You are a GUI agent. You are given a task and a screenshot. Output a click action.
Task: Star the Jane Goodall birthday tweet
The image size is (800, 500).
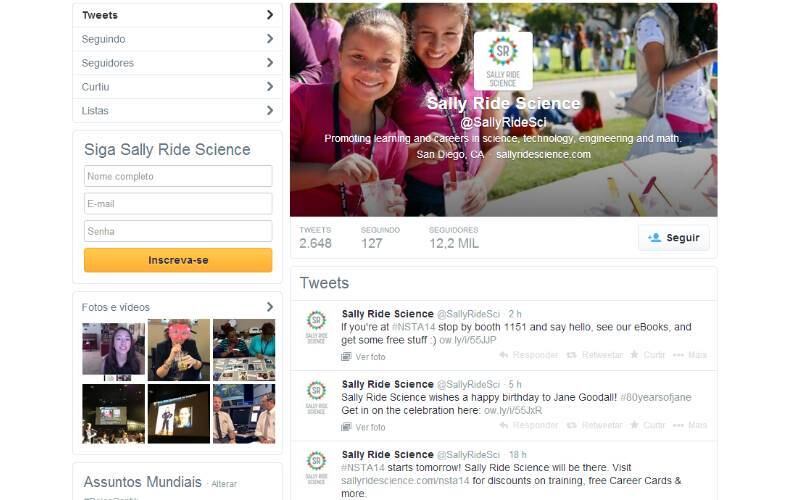(634, 425)
